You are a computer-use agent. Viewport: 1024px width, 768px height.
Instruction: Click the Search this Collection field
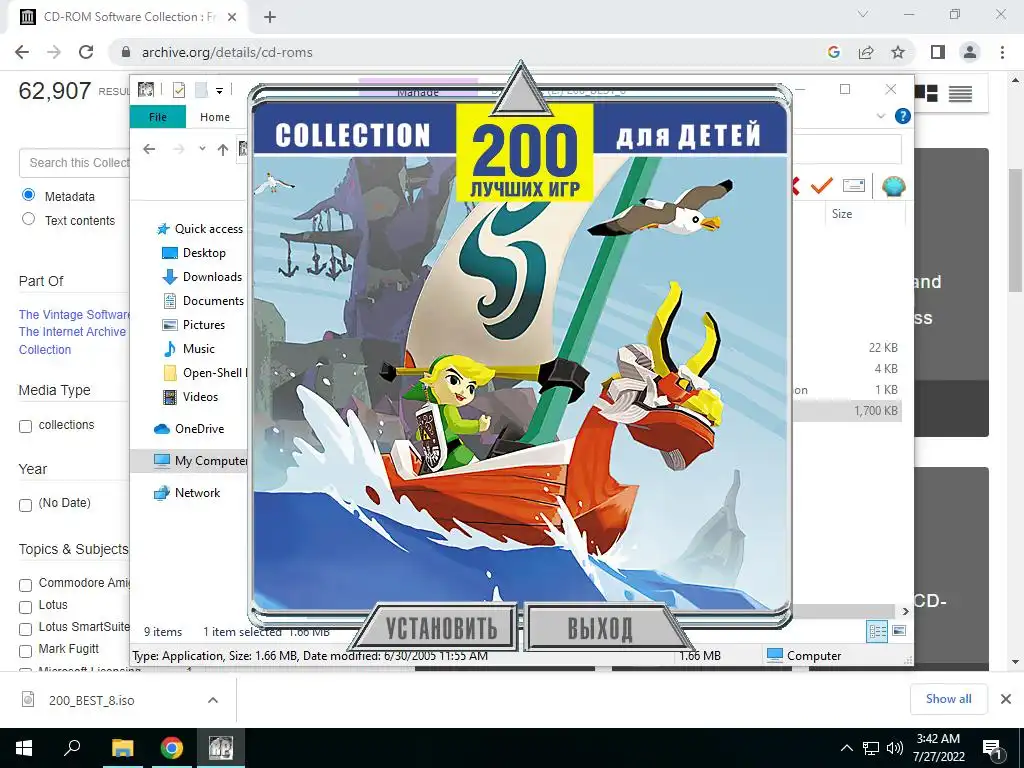pos(75,163)
